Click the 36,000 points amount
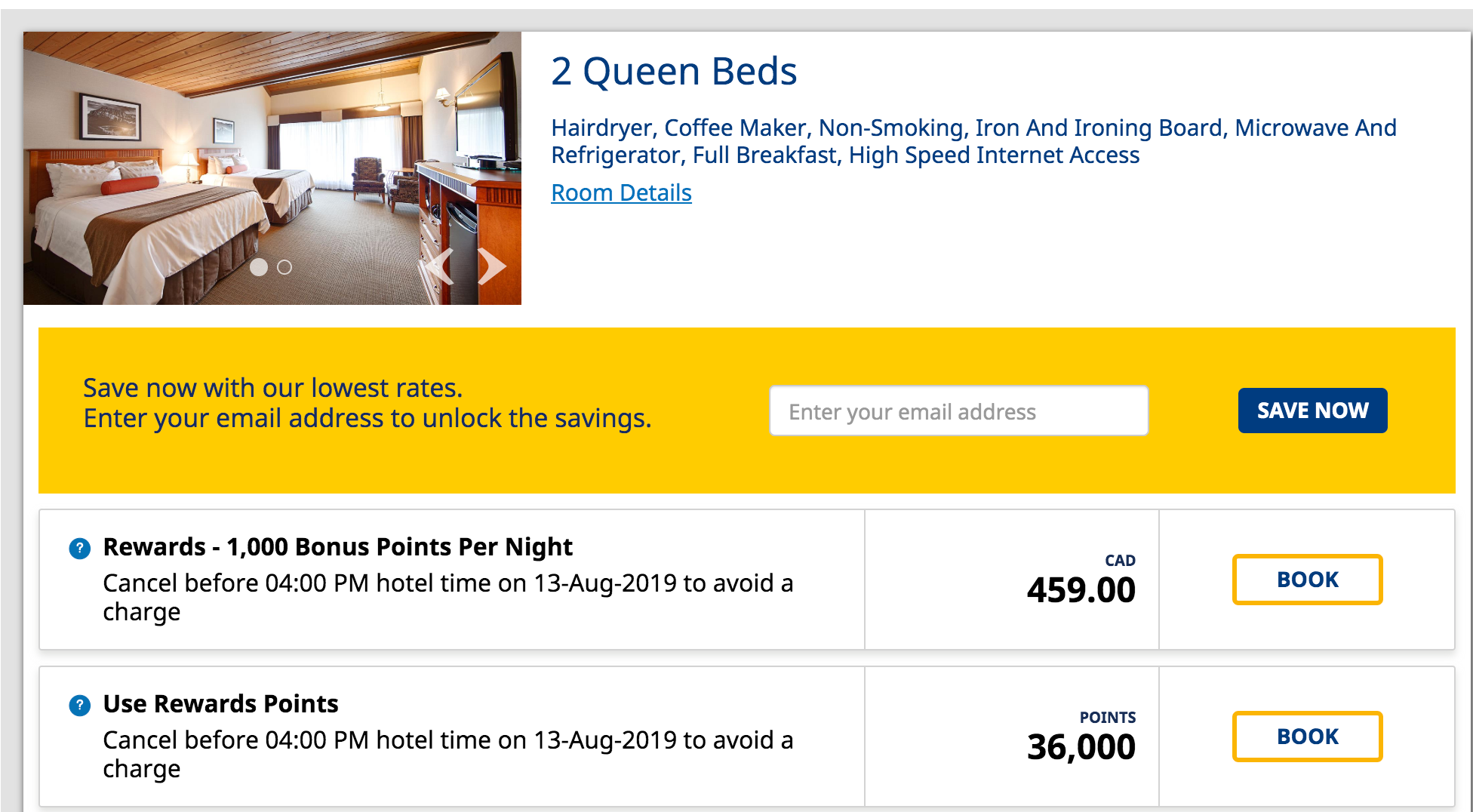This screenshot has width=1473, height=812. pyautogui.click(x=1081, y=747)
